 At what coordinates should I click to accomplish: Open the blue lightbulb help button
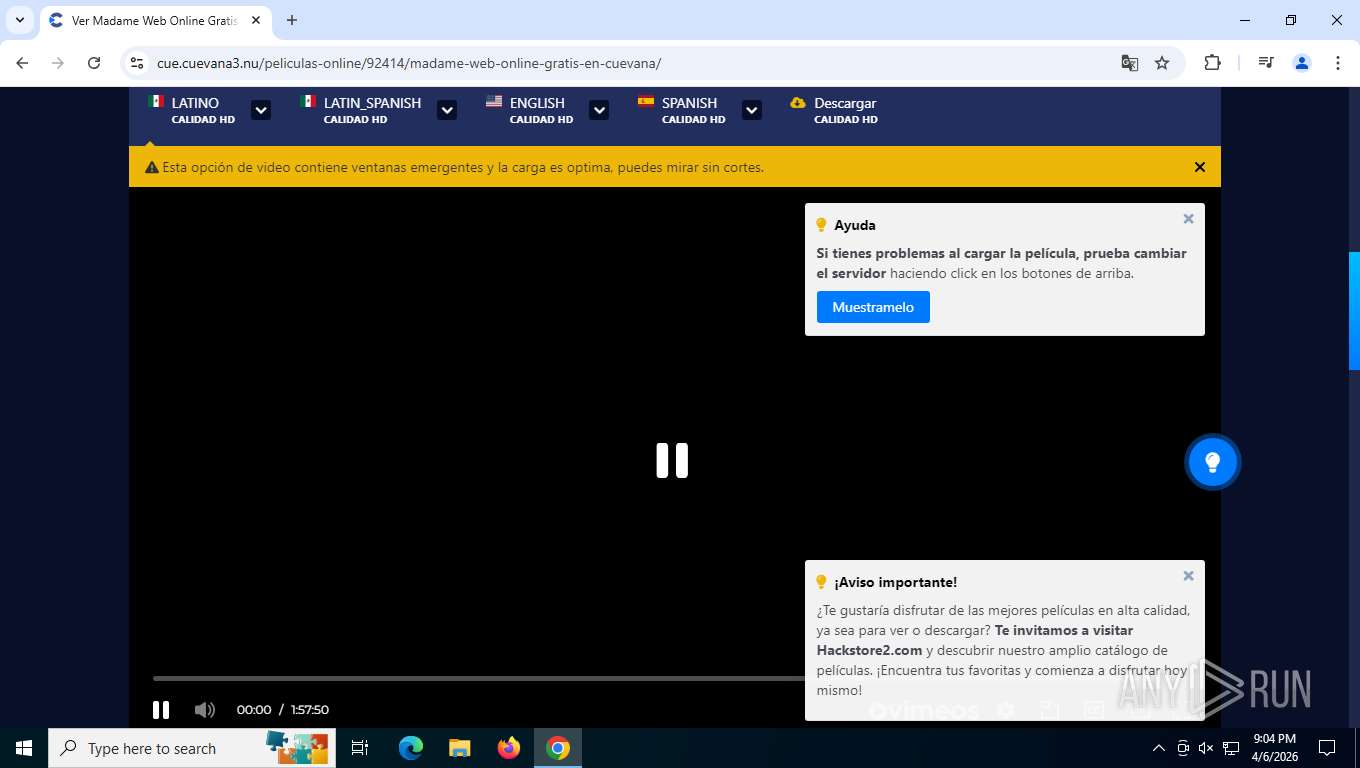coord(1212,462)
